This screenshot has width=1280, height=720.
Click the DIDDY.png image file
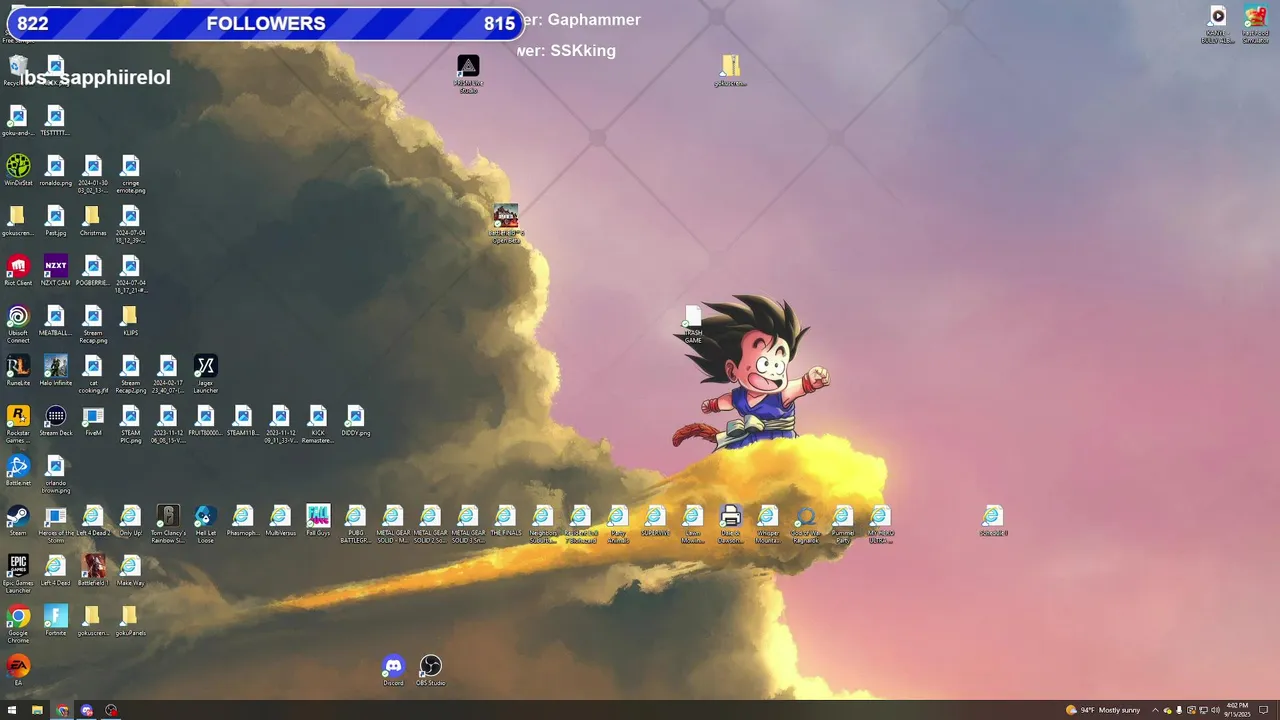click(x=355, y=421)
